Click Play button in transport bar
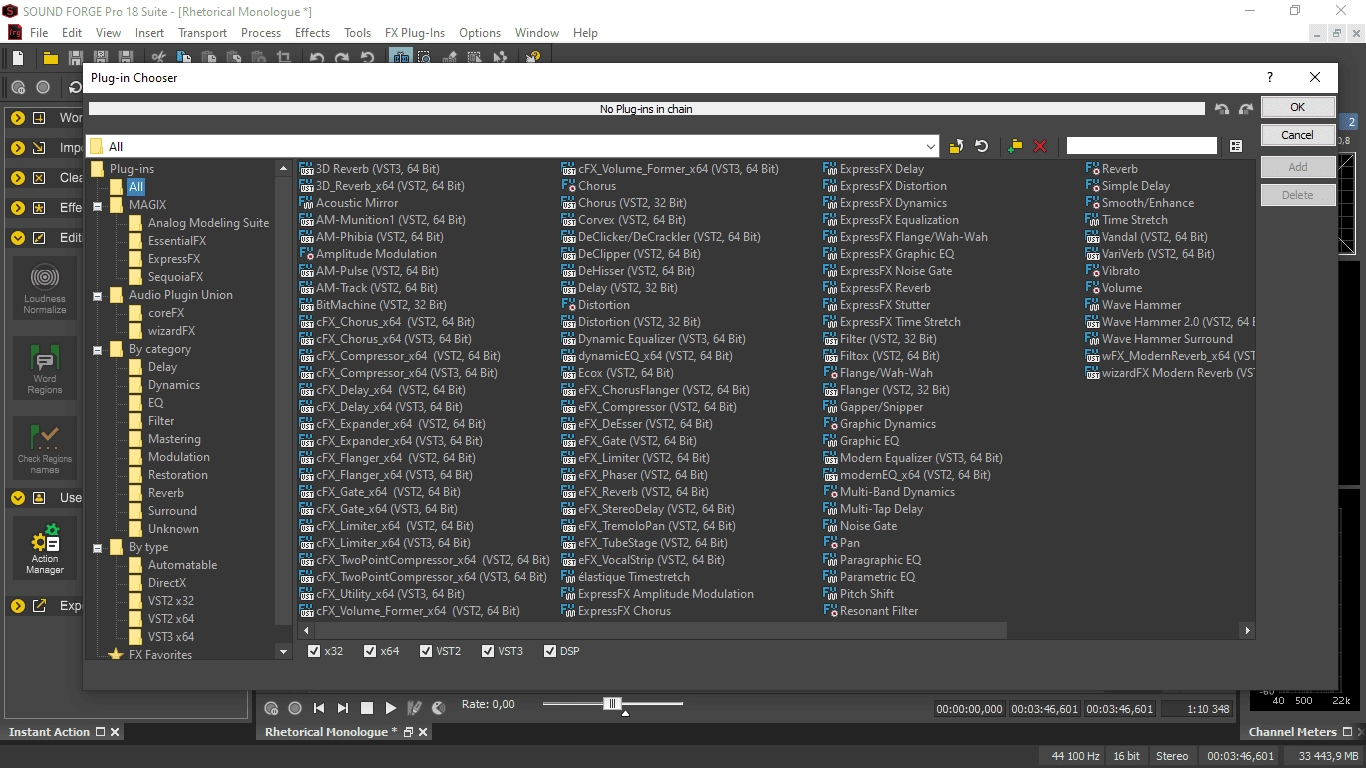The height and width of the screenshot is (768, 1366). [x=391, y=708]
